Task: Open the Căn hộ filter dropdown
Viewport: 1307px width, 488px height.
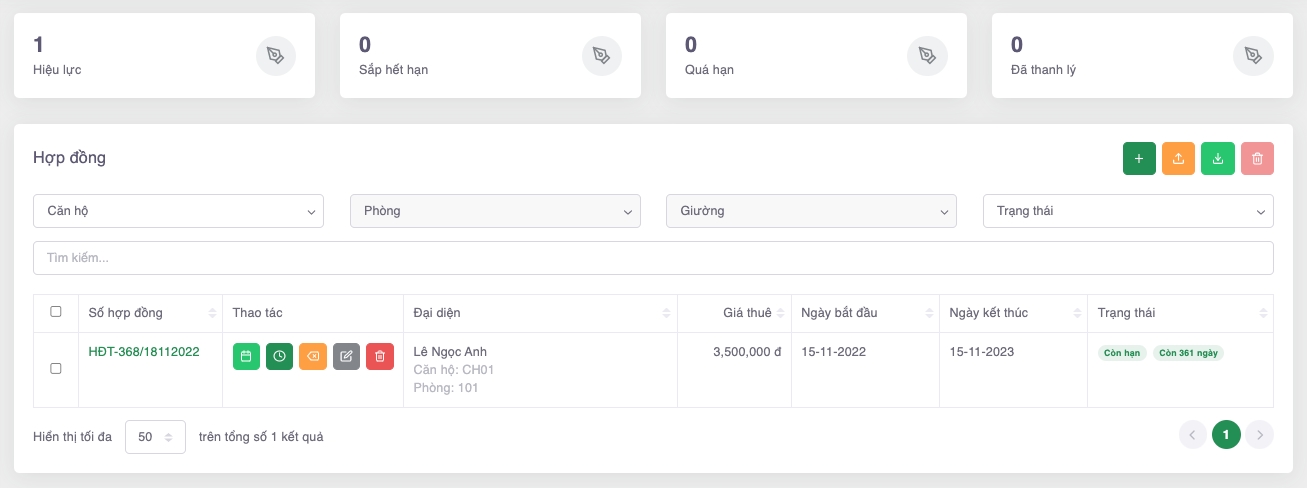Action: click(178, 211)
